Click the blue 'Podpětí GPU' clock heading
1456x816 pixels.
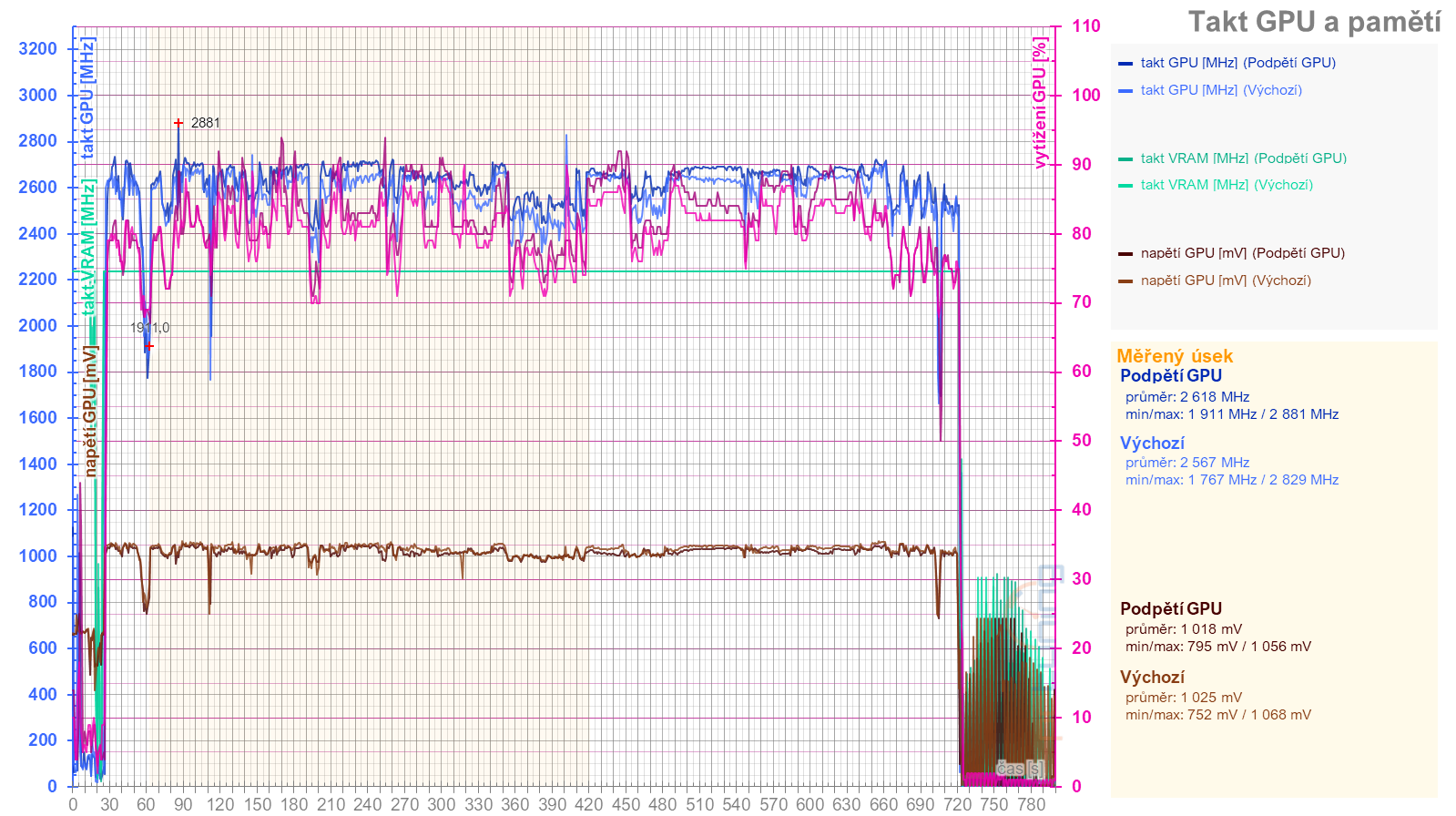pos(1171,376)
